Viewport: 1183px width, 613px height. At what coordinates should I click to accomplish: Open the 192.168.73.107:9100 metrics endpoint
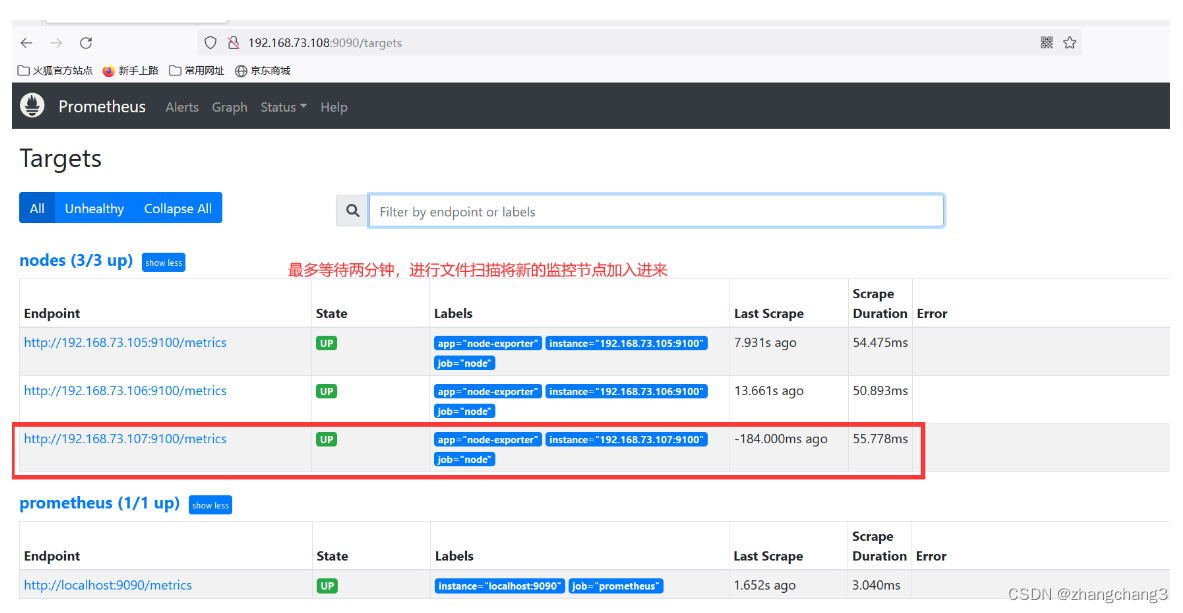pos(125,439)
